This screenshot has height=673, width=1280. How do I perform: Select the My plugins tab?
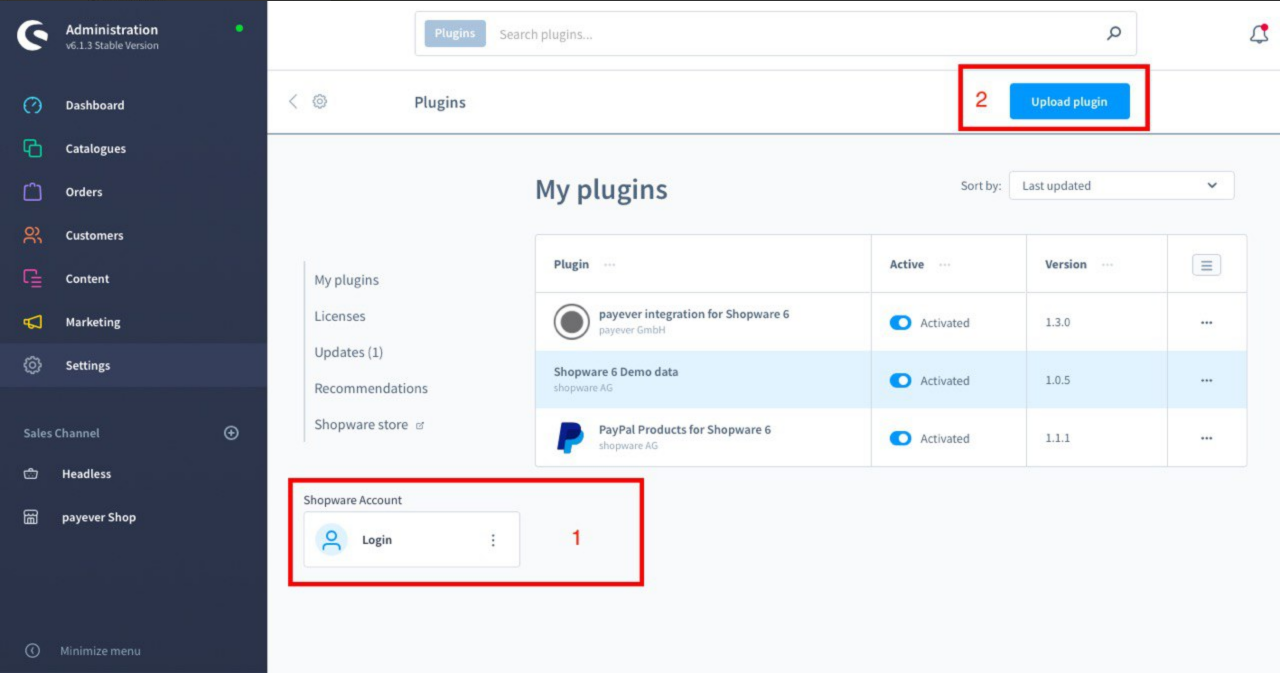tap(346, 280)
